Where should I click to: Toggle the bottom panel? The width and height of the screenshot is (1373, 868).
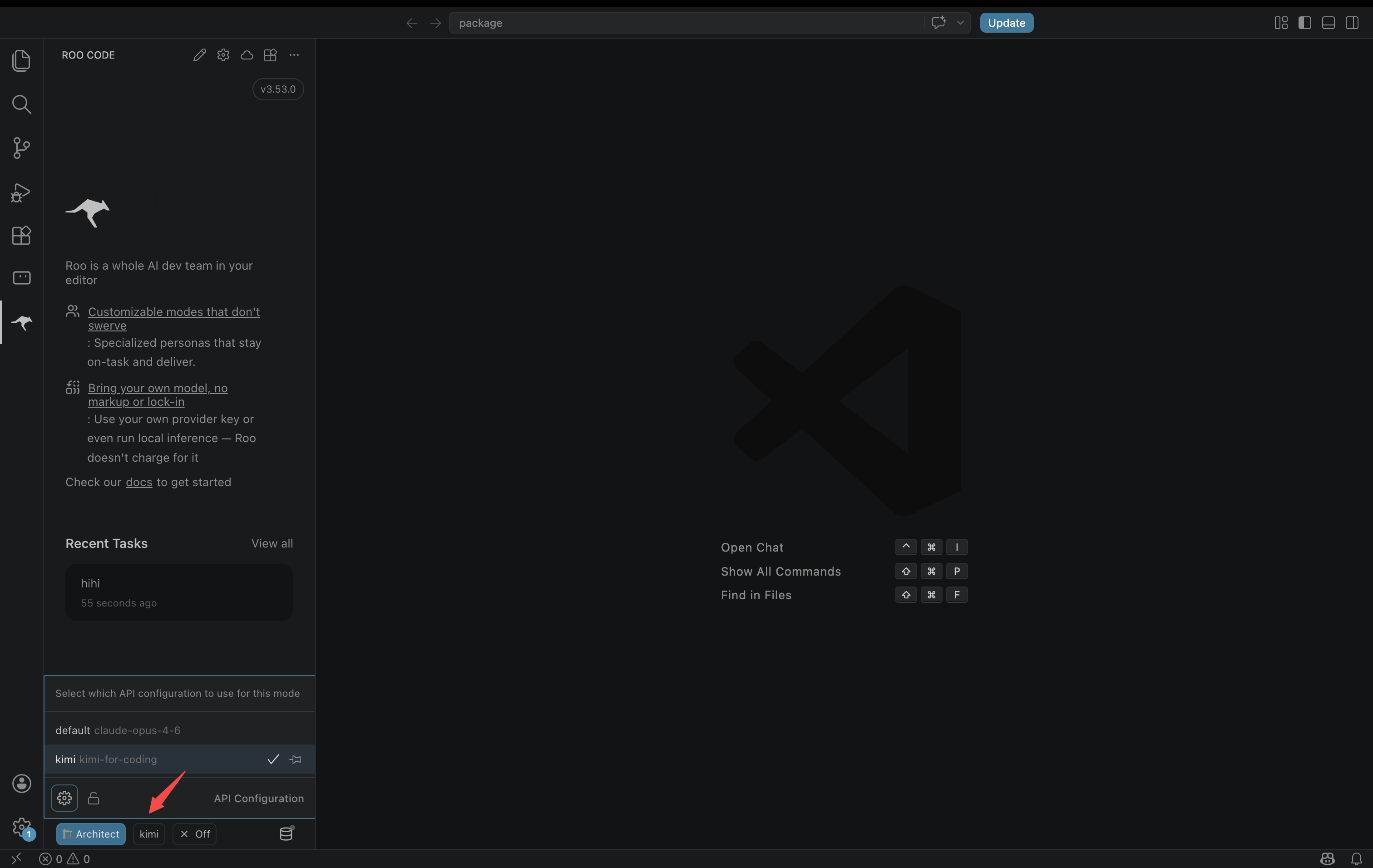coord(1329,23)
